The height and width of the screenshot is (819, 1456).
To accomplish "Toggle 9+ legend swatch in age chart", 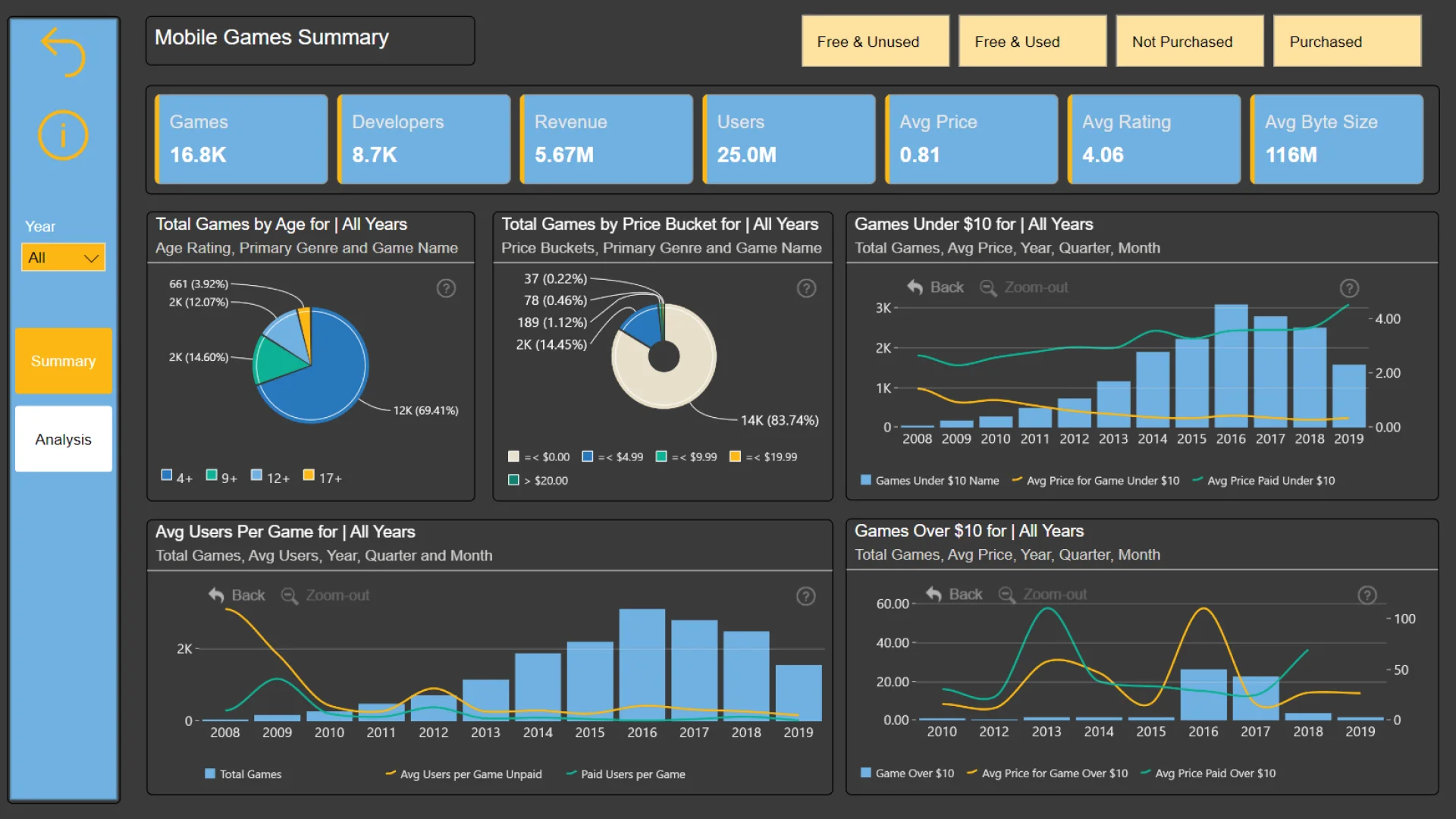I will point(212,475).
